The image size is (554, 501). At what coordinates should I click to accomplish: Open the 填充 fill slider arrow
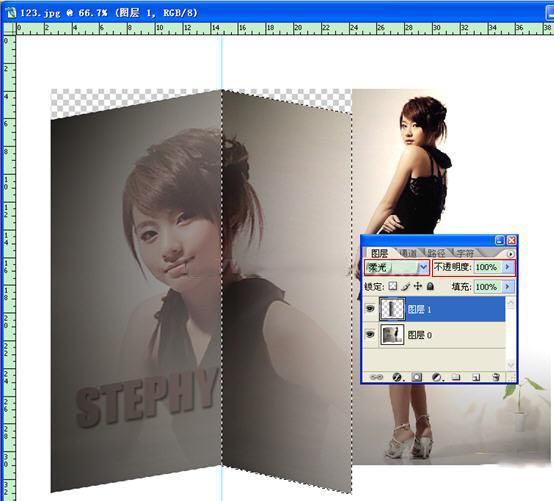pyautogui.click(x=508, y=286)
